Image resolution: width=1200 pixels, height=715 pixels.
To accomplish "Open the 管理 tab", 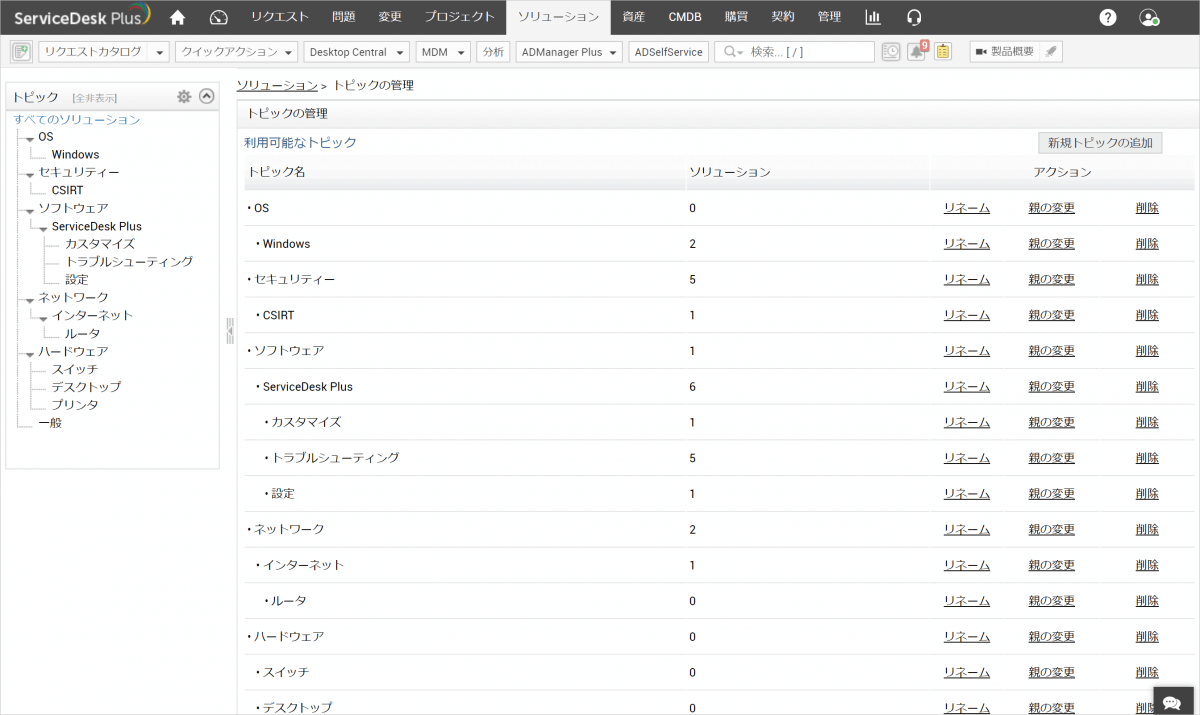I will [x=829, y=17].
